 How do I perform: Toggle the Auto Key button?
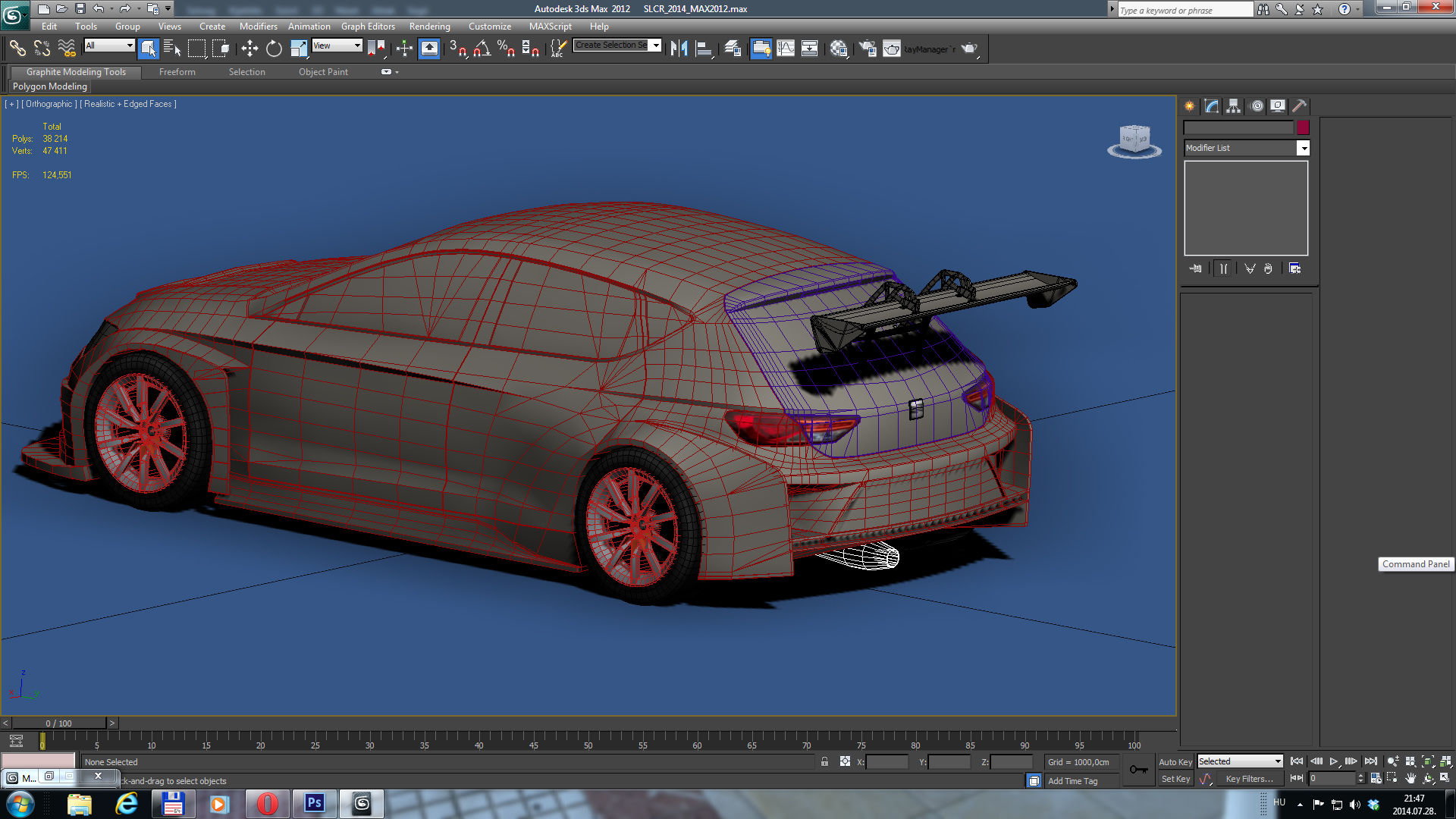(x=1175, y=761)
